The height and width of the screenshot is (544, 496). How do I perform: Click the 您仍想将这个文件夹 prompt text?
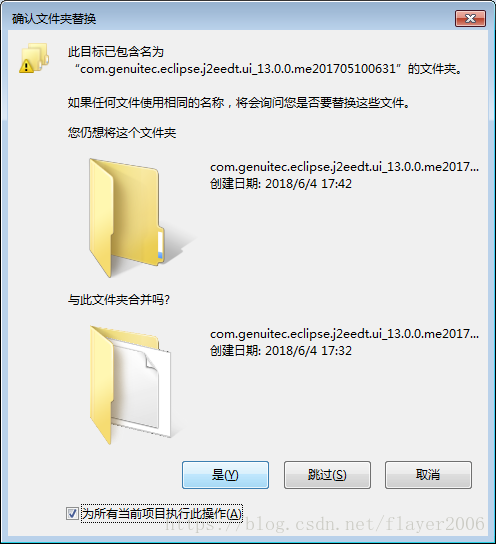tap(122, 133)
